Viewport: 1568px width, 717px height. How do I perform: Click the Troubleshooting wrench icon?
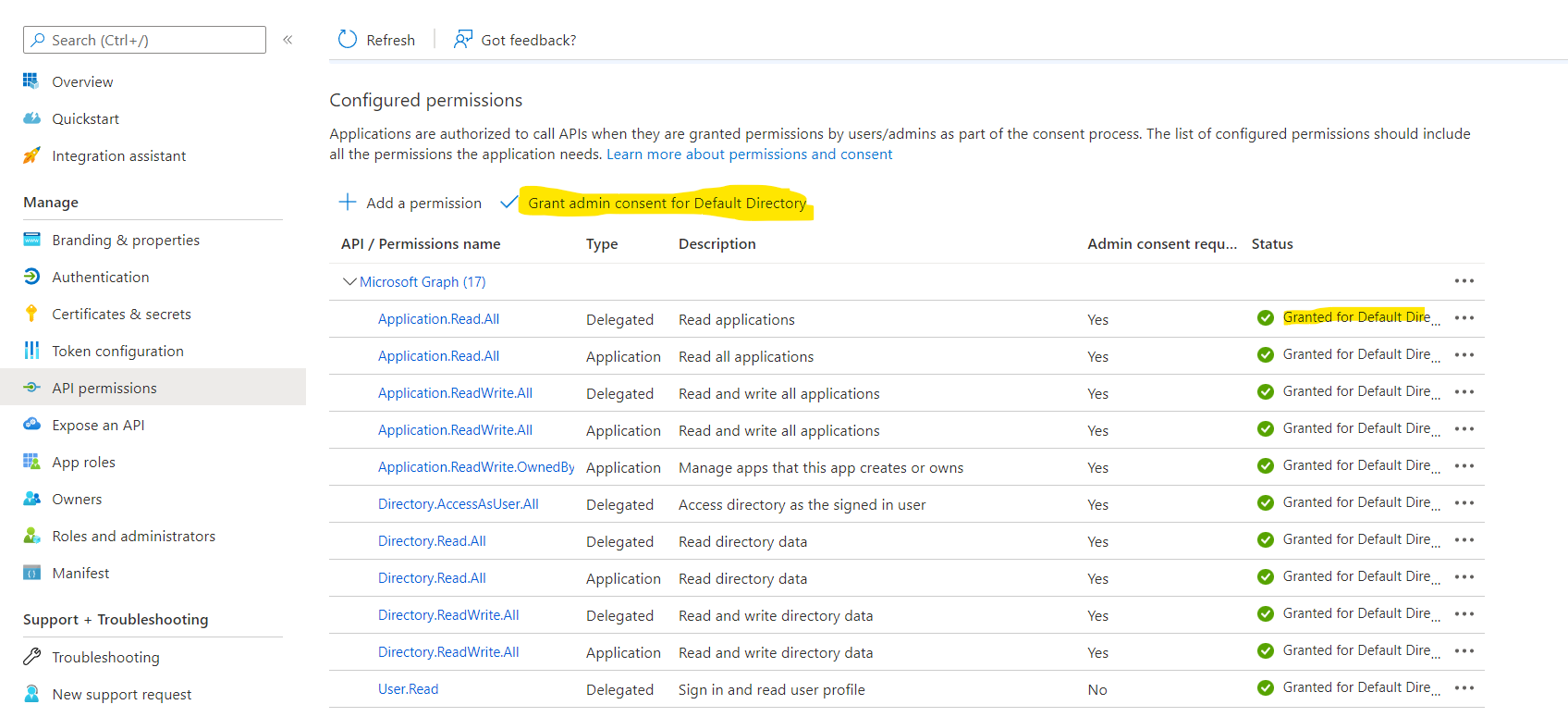tap(31, 657)
